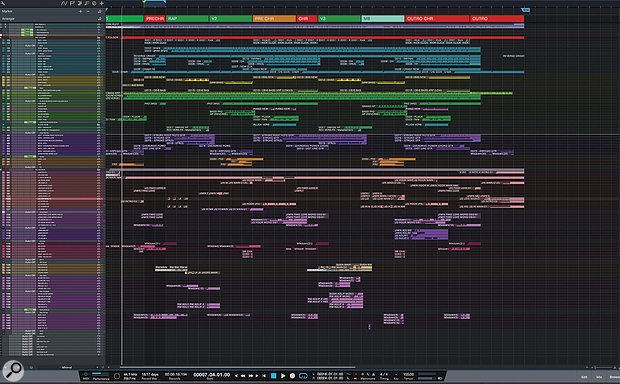Click the blue song end marker

click(x=525, y=10)
